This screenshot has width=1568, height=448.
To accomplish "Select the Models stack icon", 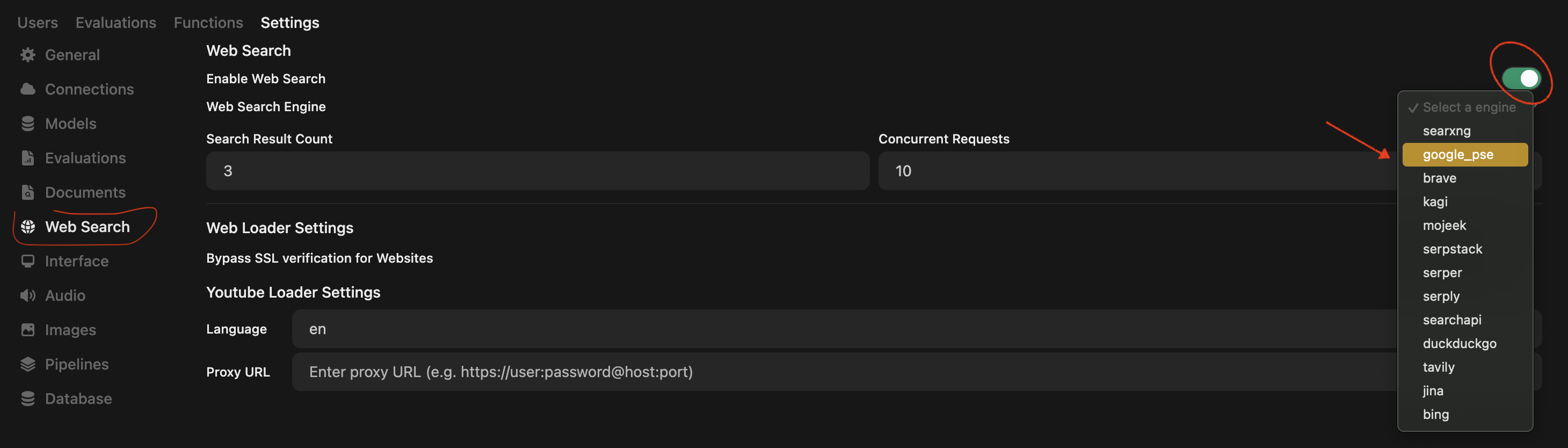I will 28,124.
